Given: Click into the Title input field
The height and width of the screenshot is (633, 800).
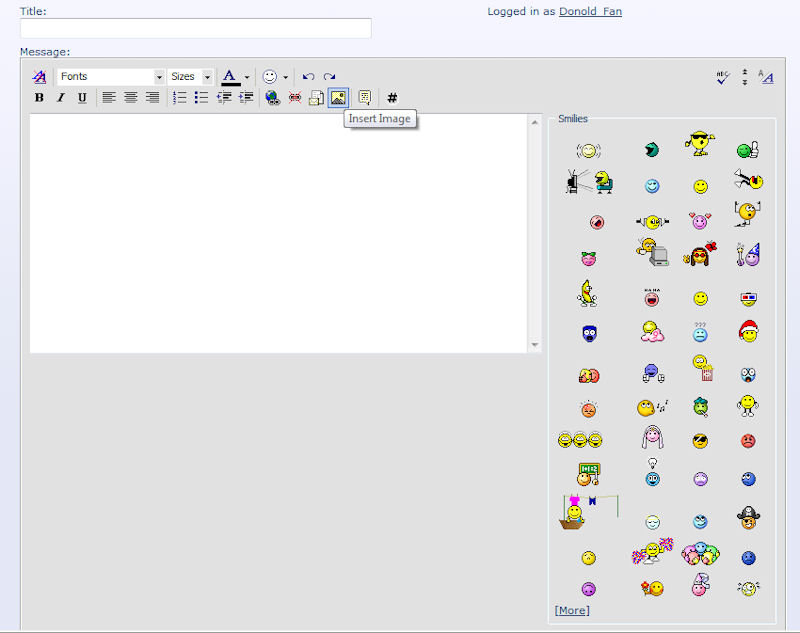Looking at the screenshot, I should click(x=195, y=28).
